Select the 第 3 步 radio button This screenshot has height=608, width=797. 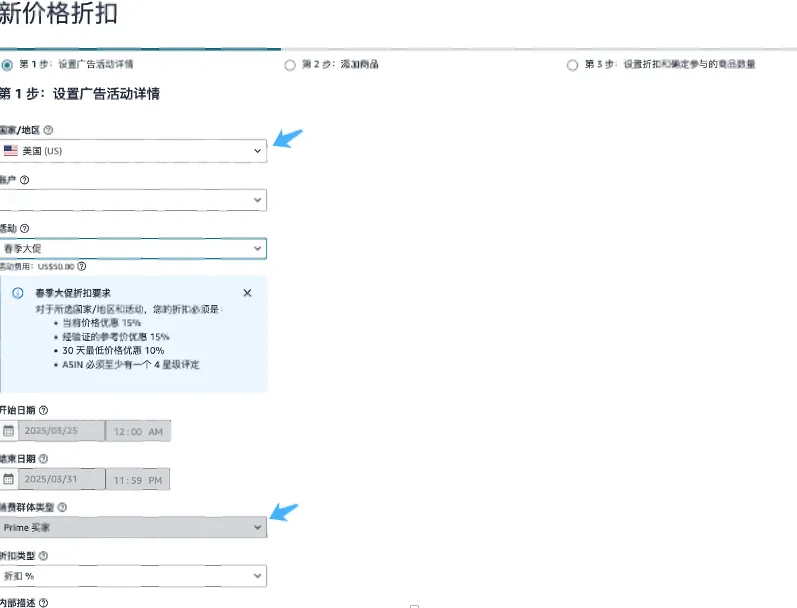572,65
